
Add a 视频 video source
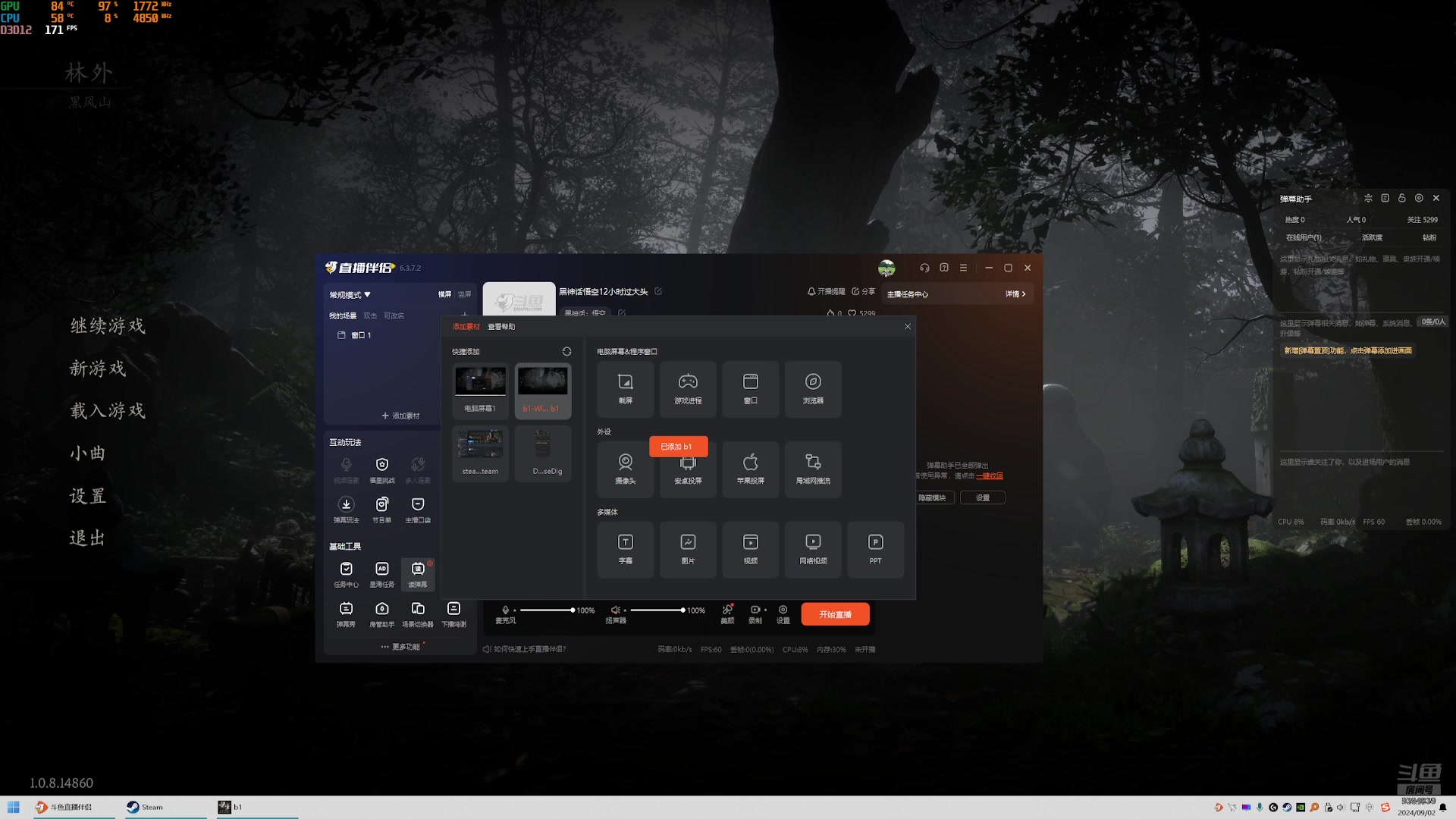750,550
